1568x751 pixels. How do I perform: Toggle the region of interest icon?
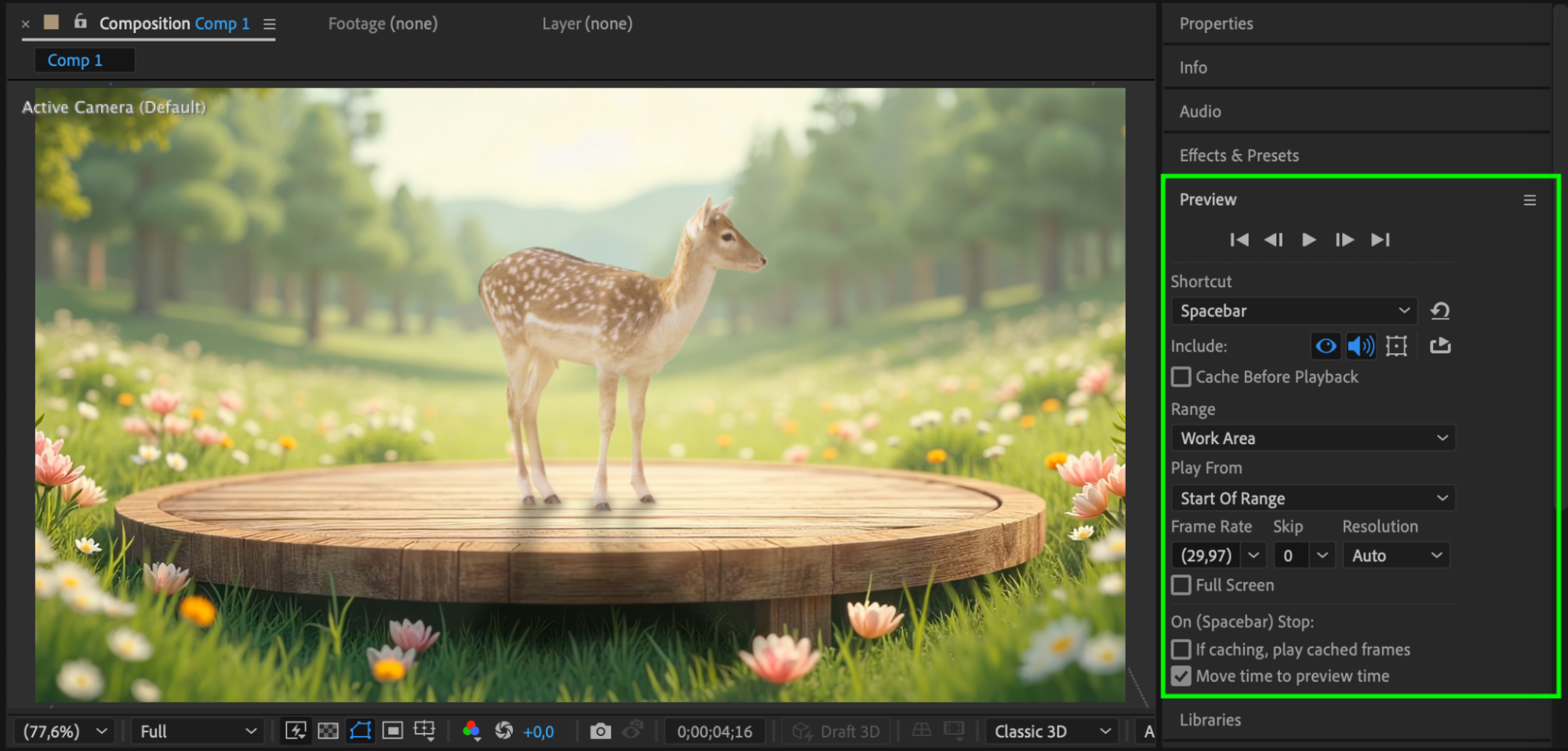click(x=392, y=731)
